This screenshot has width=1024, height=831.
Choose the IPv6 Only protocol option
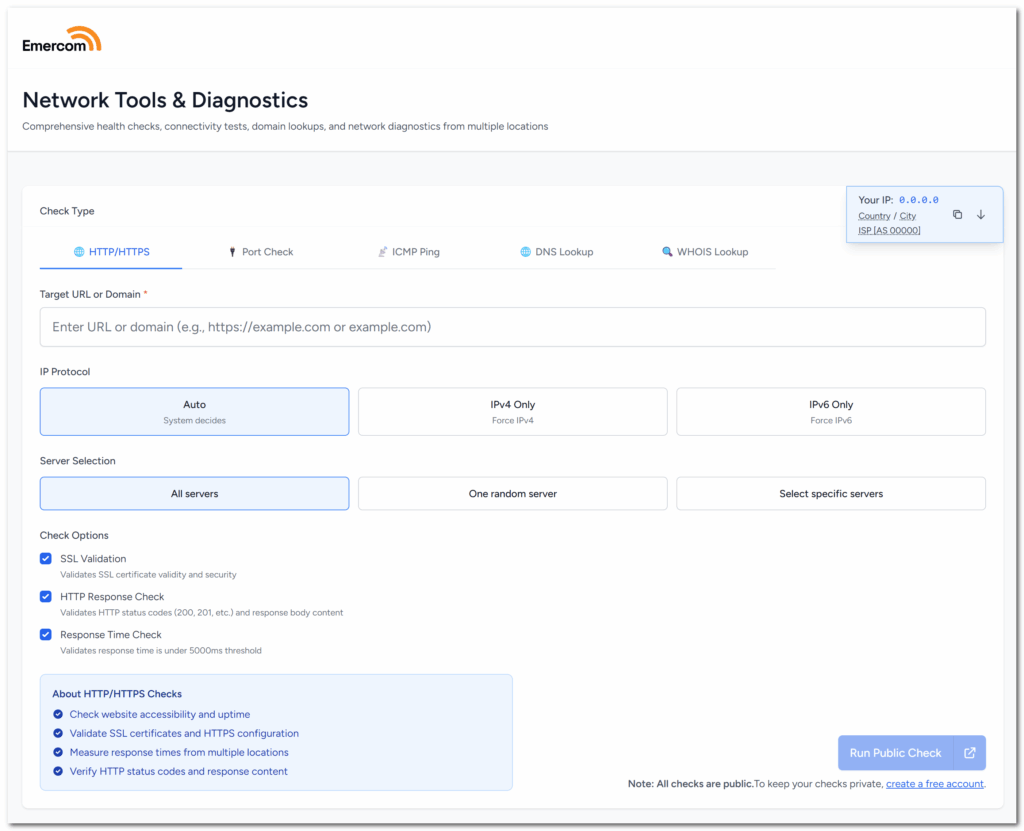pyautogui.click(x=830, y=412)
